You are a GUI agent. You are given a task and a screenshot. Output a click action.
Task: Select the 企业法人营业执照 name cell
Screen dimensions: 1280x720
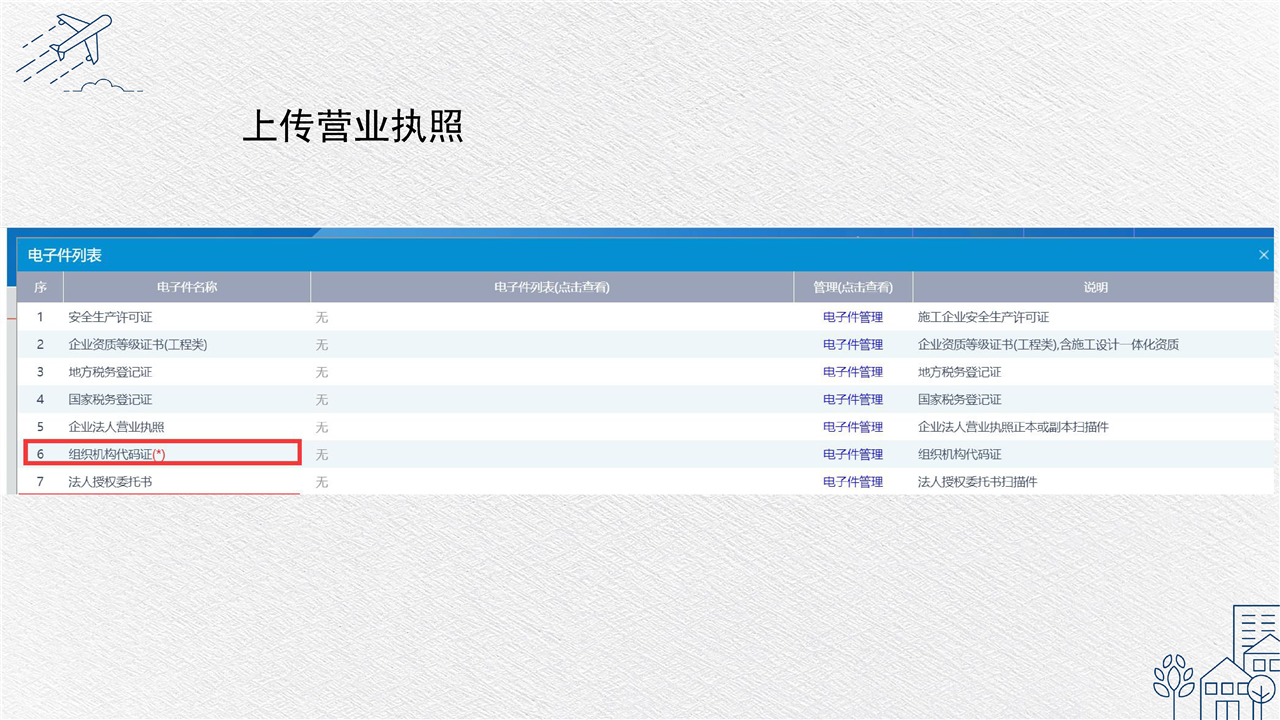tap(116, 427)
